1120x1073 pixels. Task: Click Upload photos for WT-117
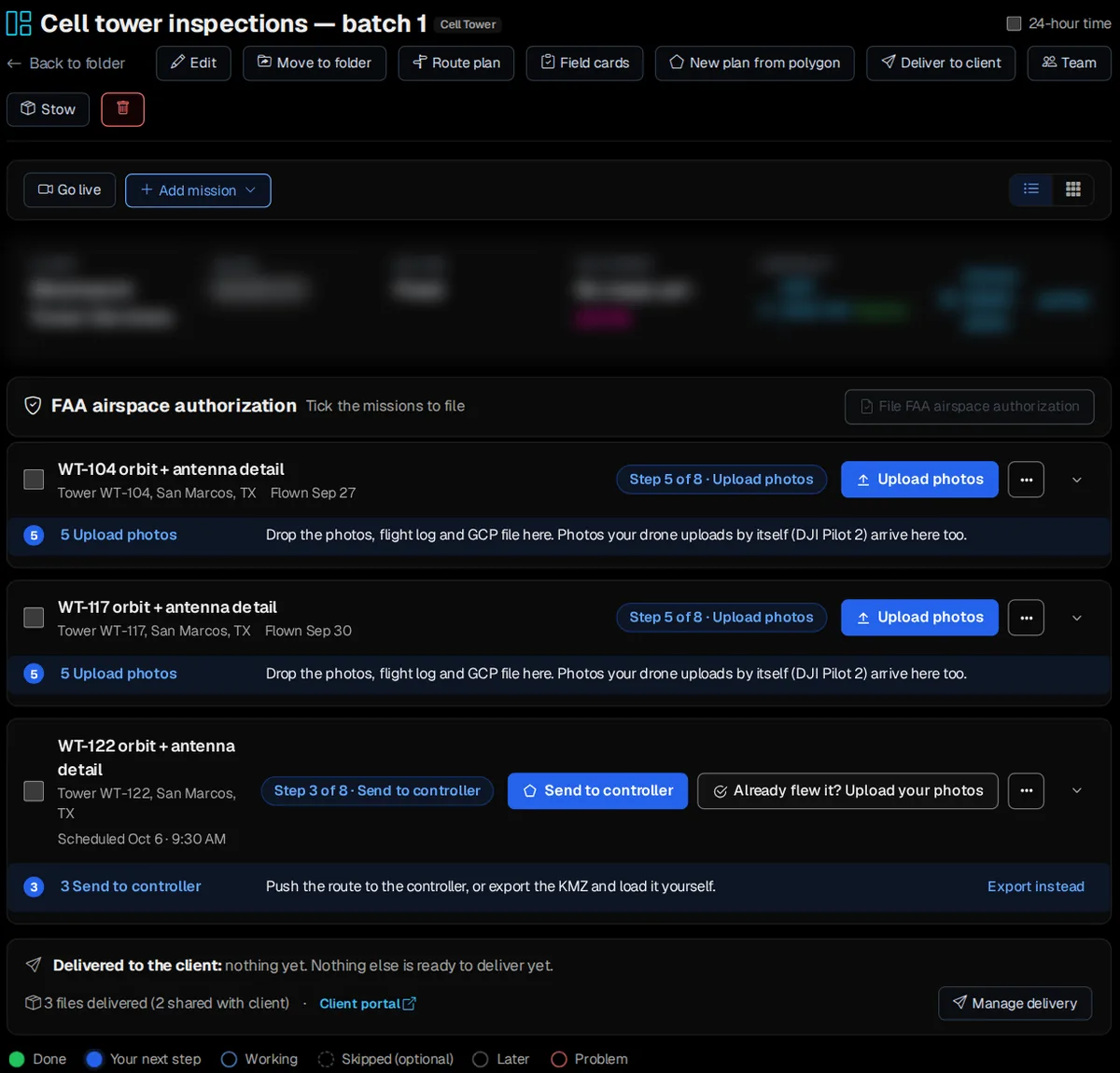pyautogui.click(x=919, y=618)
